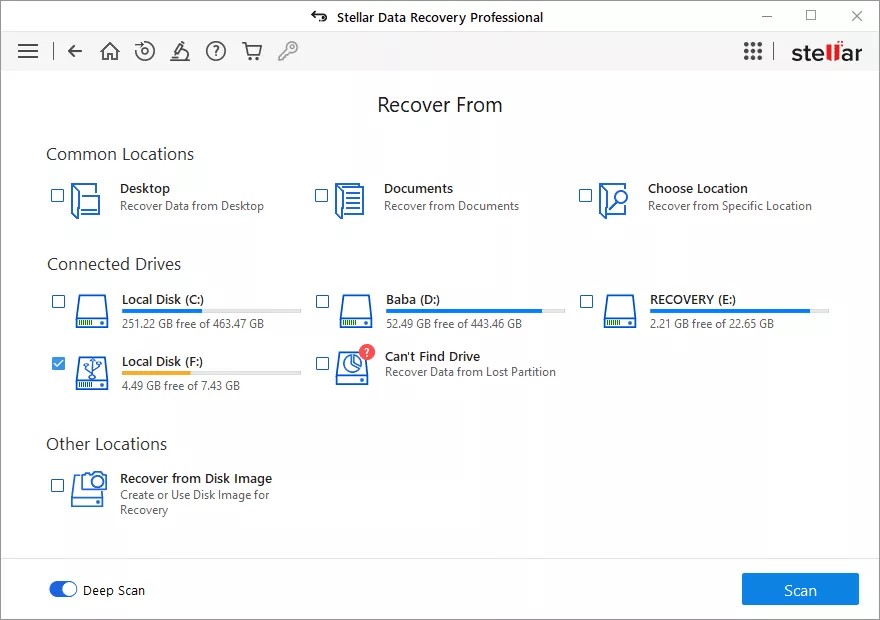Uncheck Local Disk (F:)
The width and height of the screenshot is (880, 620).
coord(58,364)
